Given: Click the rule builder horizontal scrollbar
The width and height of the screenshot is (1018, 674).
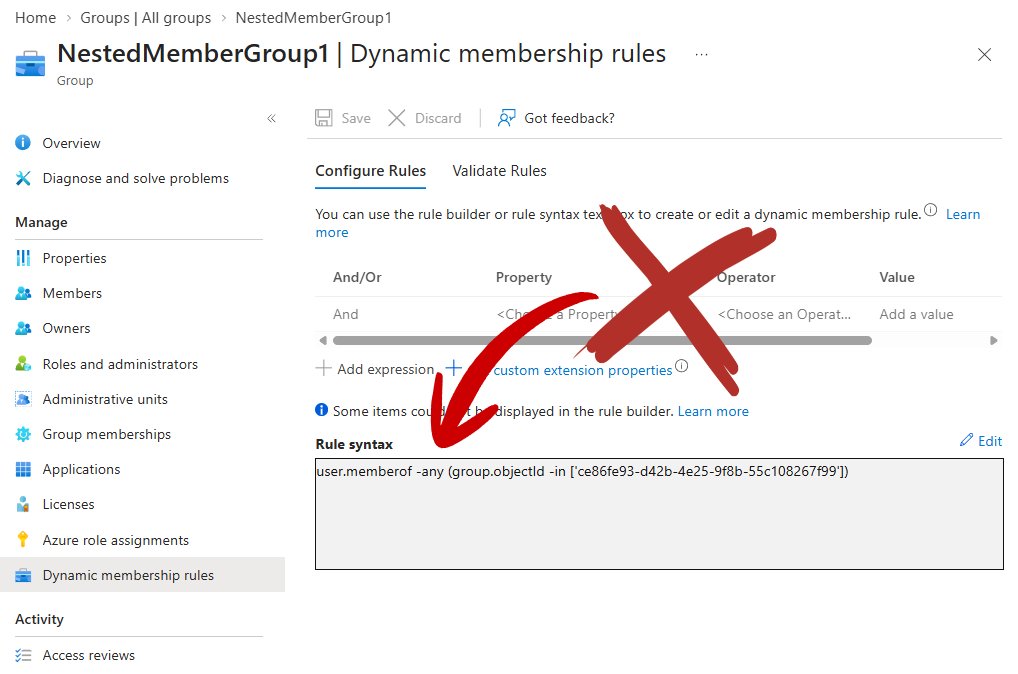Looking at the screenshot, I should [602, 340].
